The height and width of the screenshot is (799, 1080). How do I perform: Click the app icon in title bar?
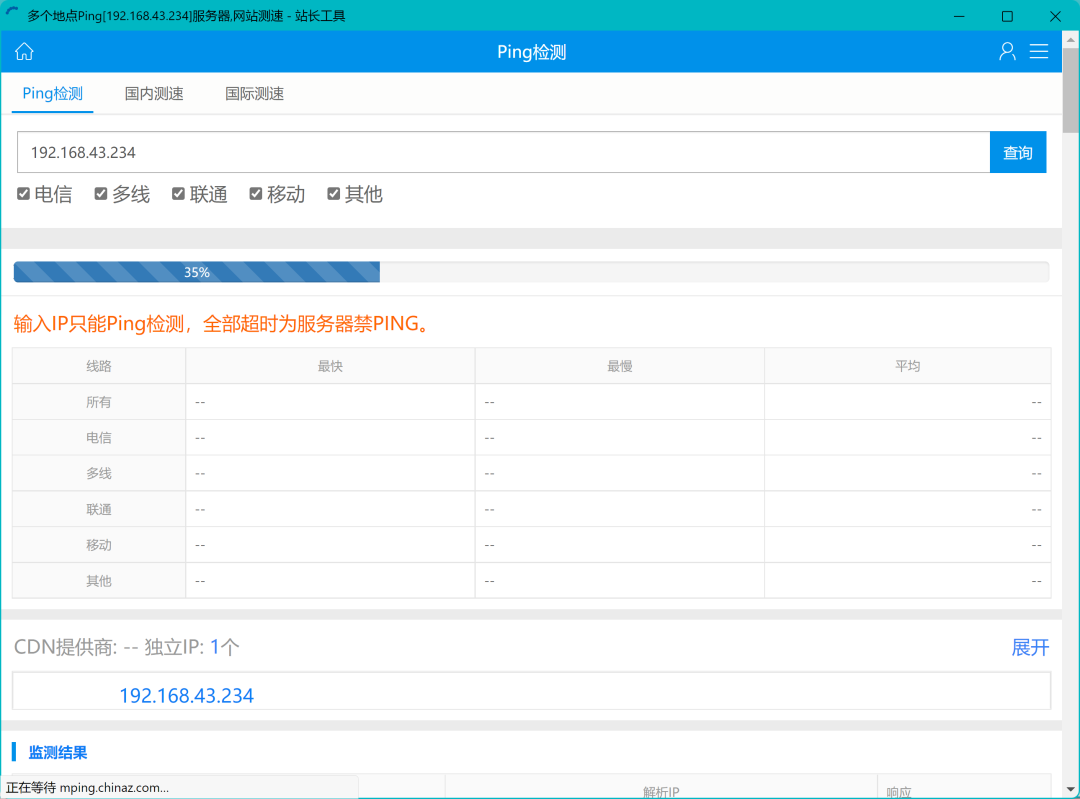(x=13, y=16)
